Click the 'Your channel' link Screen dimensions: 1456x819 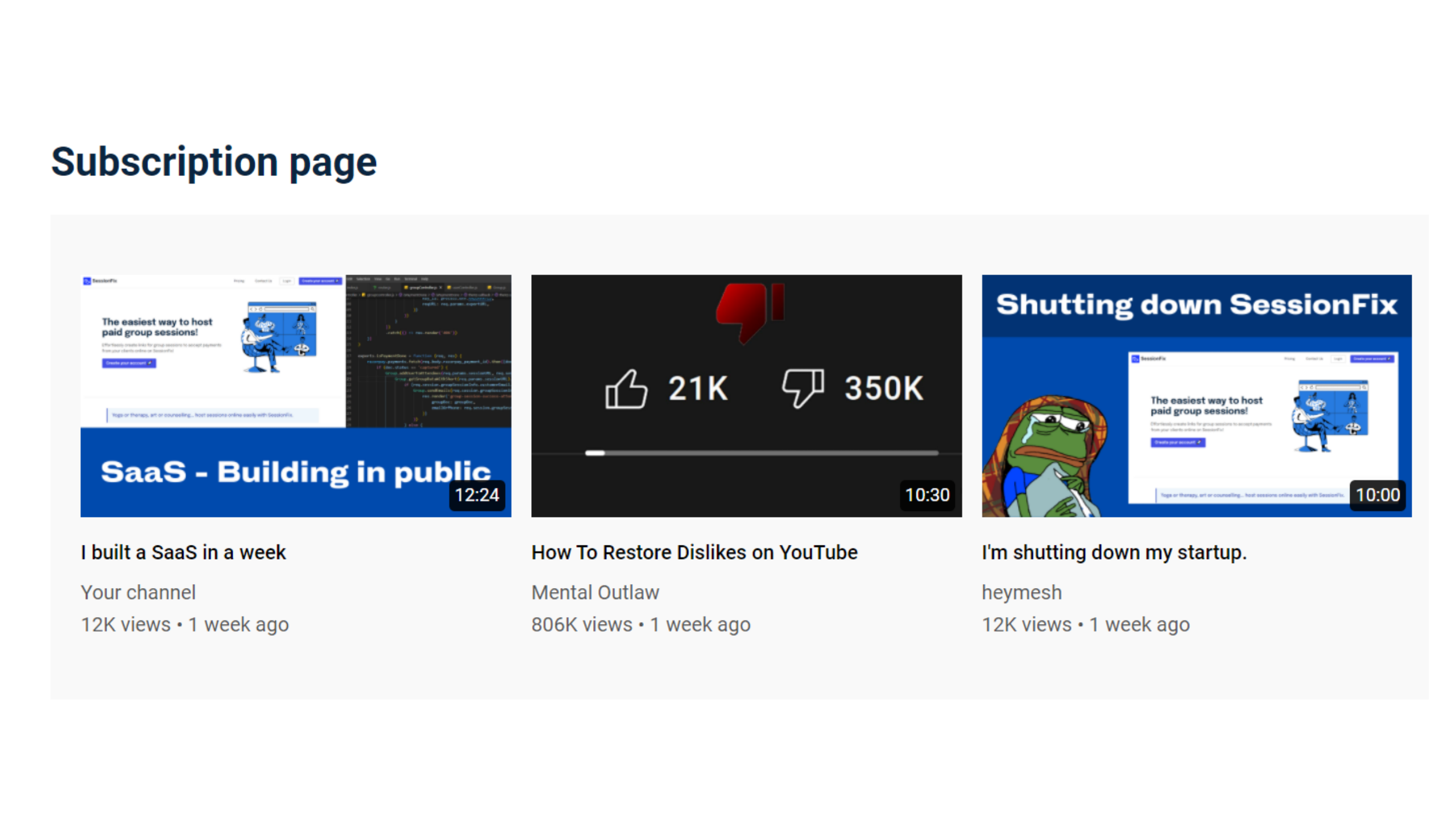(138, 593)
